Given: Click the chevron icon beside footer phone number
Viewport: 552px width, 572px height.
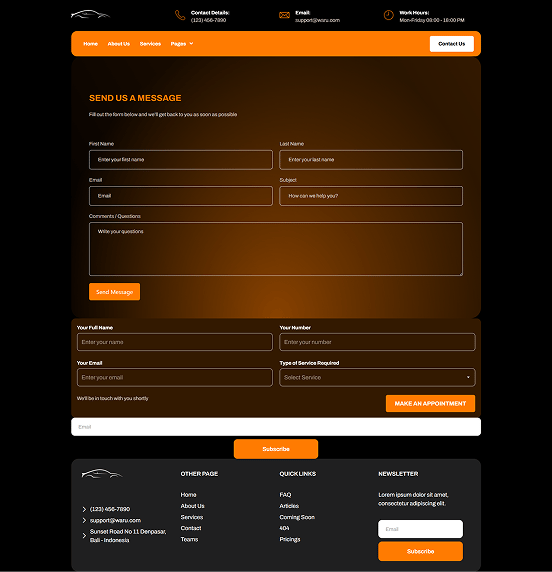Looking at the screenshot, I should 84,509.
